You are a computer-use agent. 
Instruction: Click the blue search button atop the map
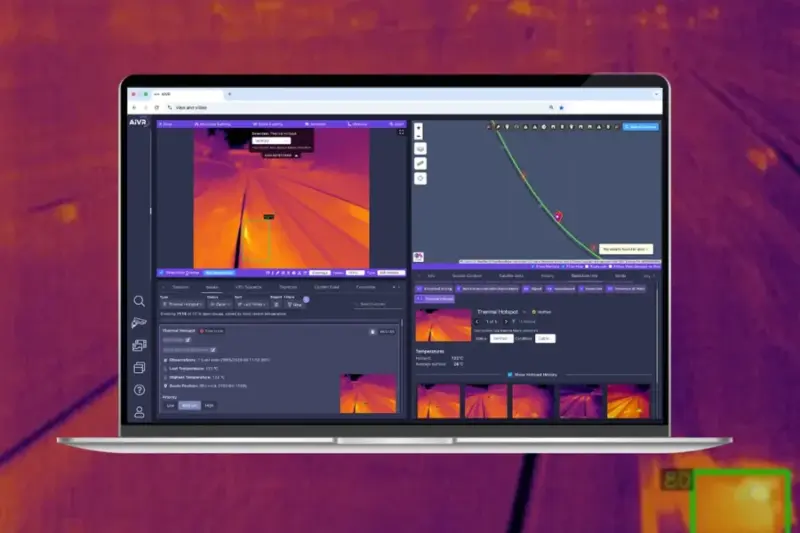pyautogui.click(x=641, y=126)
